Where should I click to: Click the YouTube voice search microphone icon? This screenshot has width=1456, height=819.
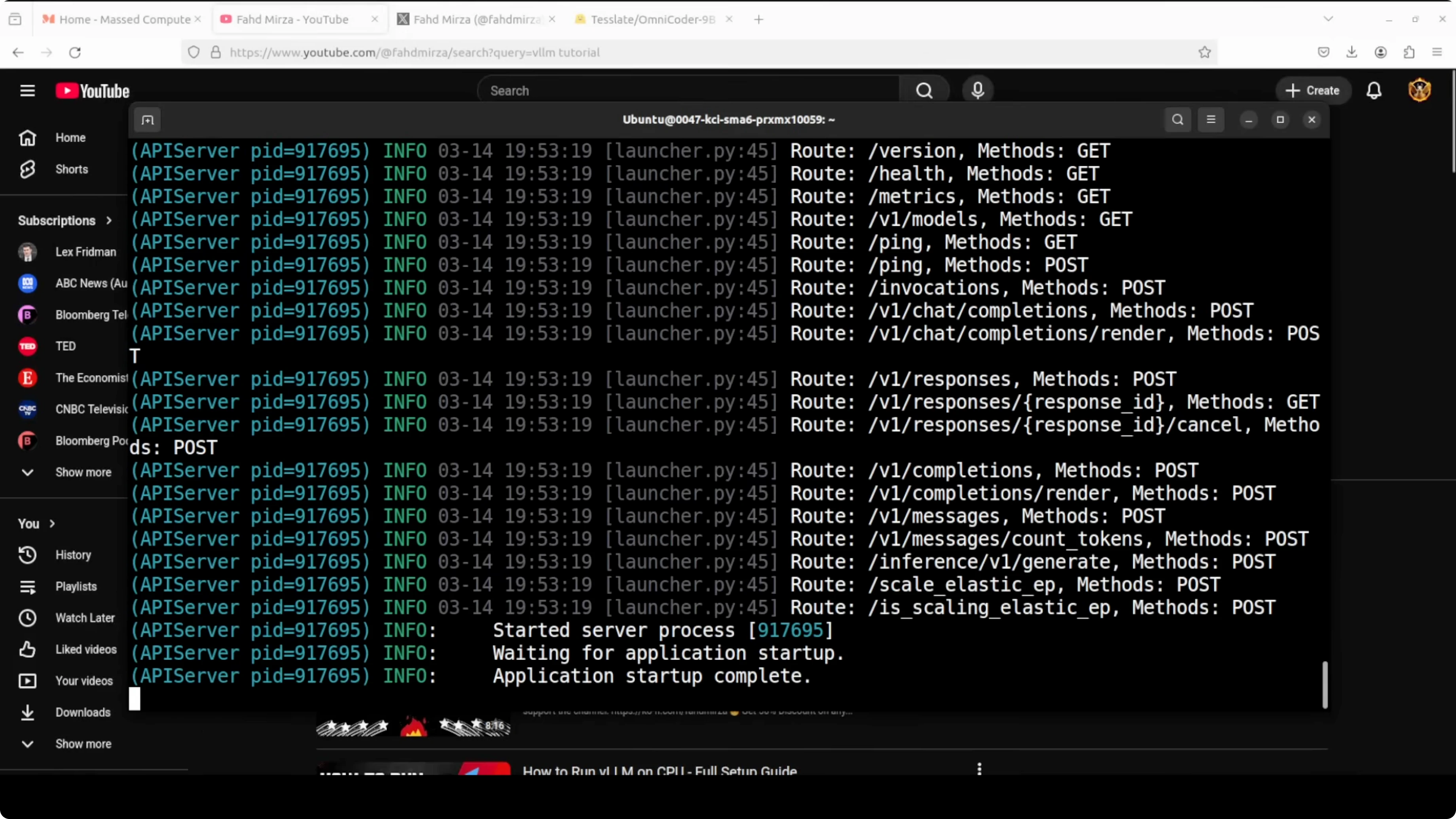click(977, 91)
